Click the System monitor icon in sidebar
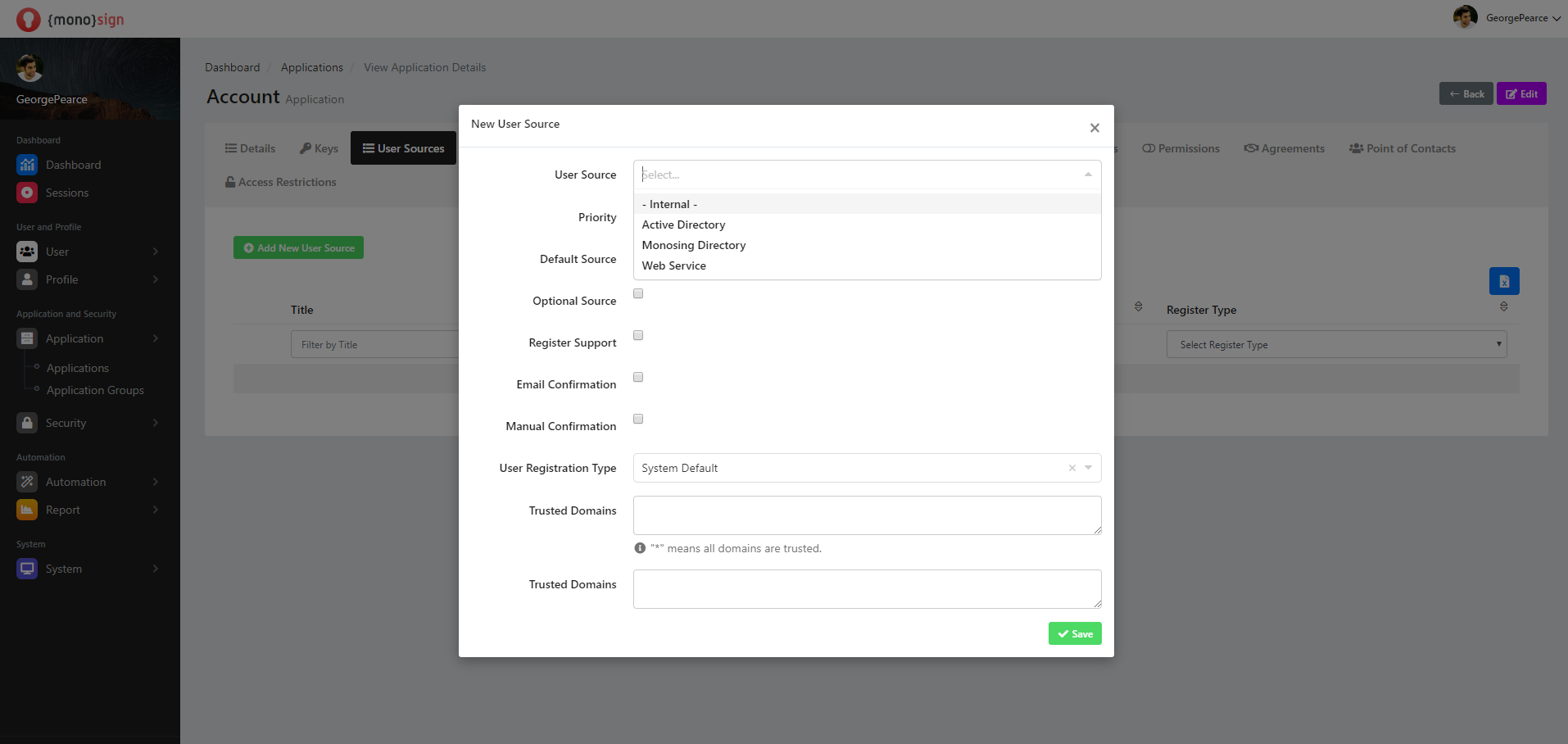The image size is (1568, 744). (27, 569)
